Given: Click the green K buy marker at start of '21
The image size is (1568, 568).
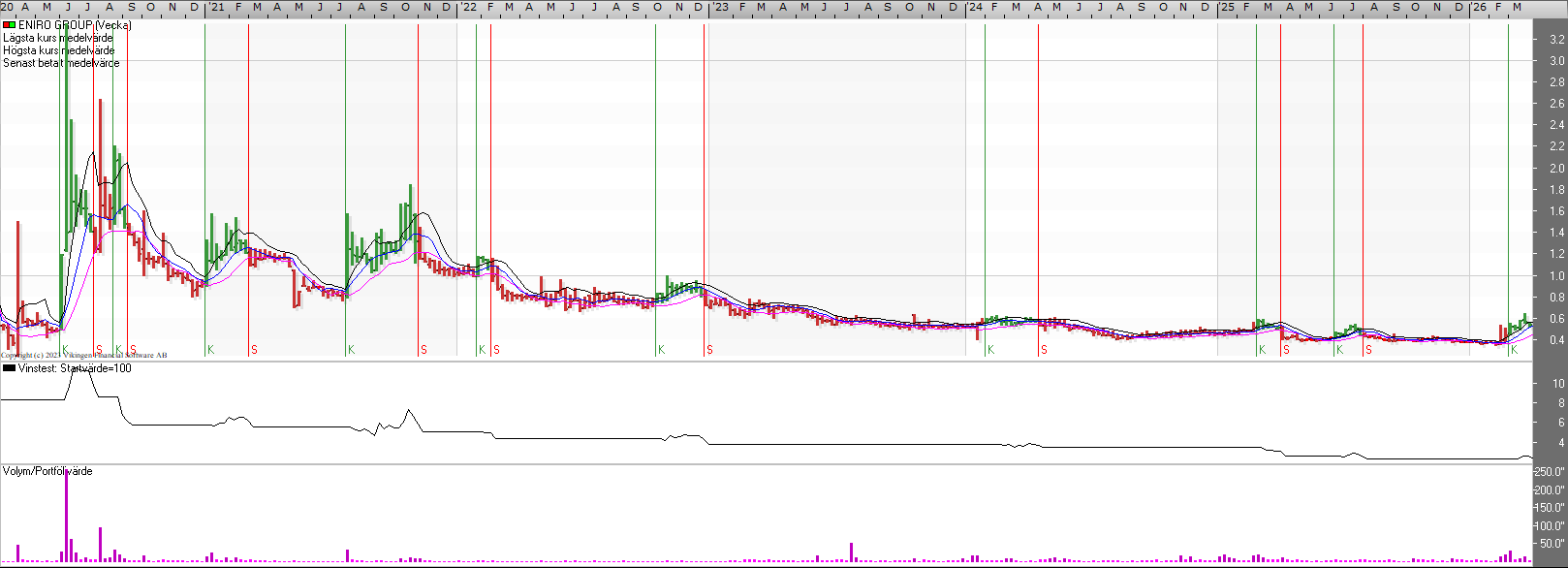Looking at the screenshot, I should click(x=210, y=350).
